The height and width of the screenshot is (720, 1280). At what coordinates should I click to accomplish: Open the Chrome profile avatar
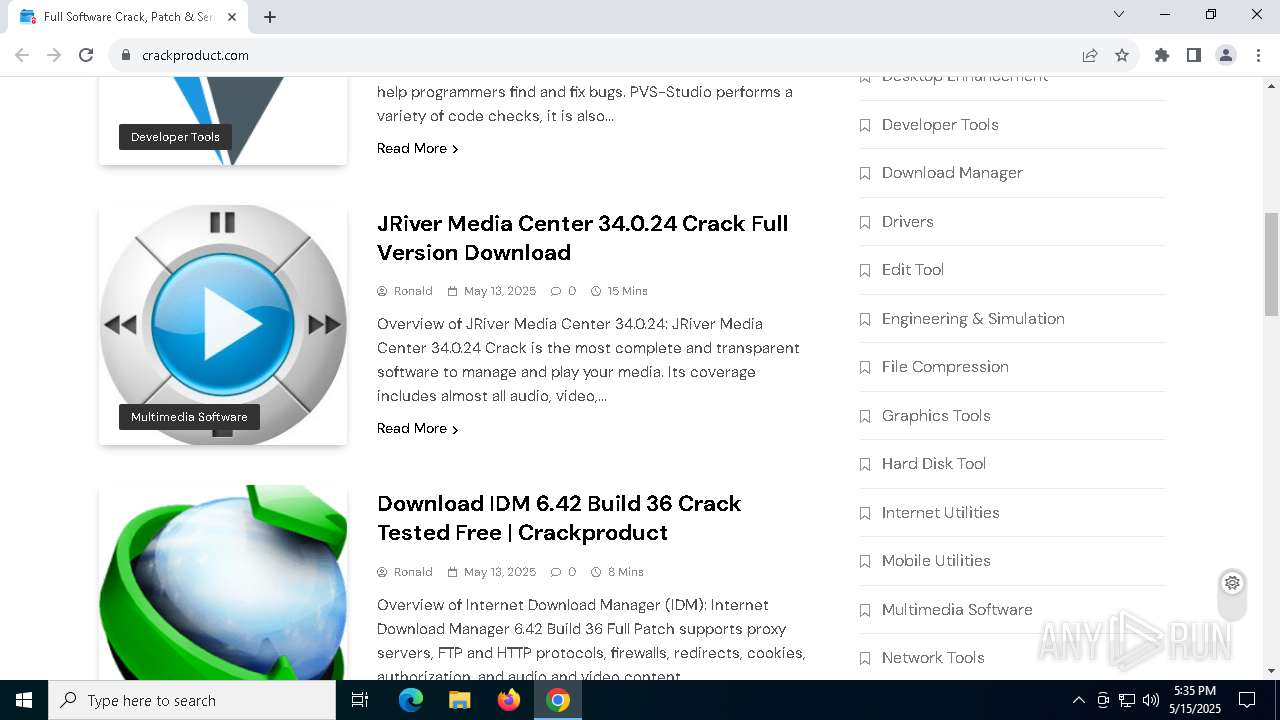coord(1226,55)
